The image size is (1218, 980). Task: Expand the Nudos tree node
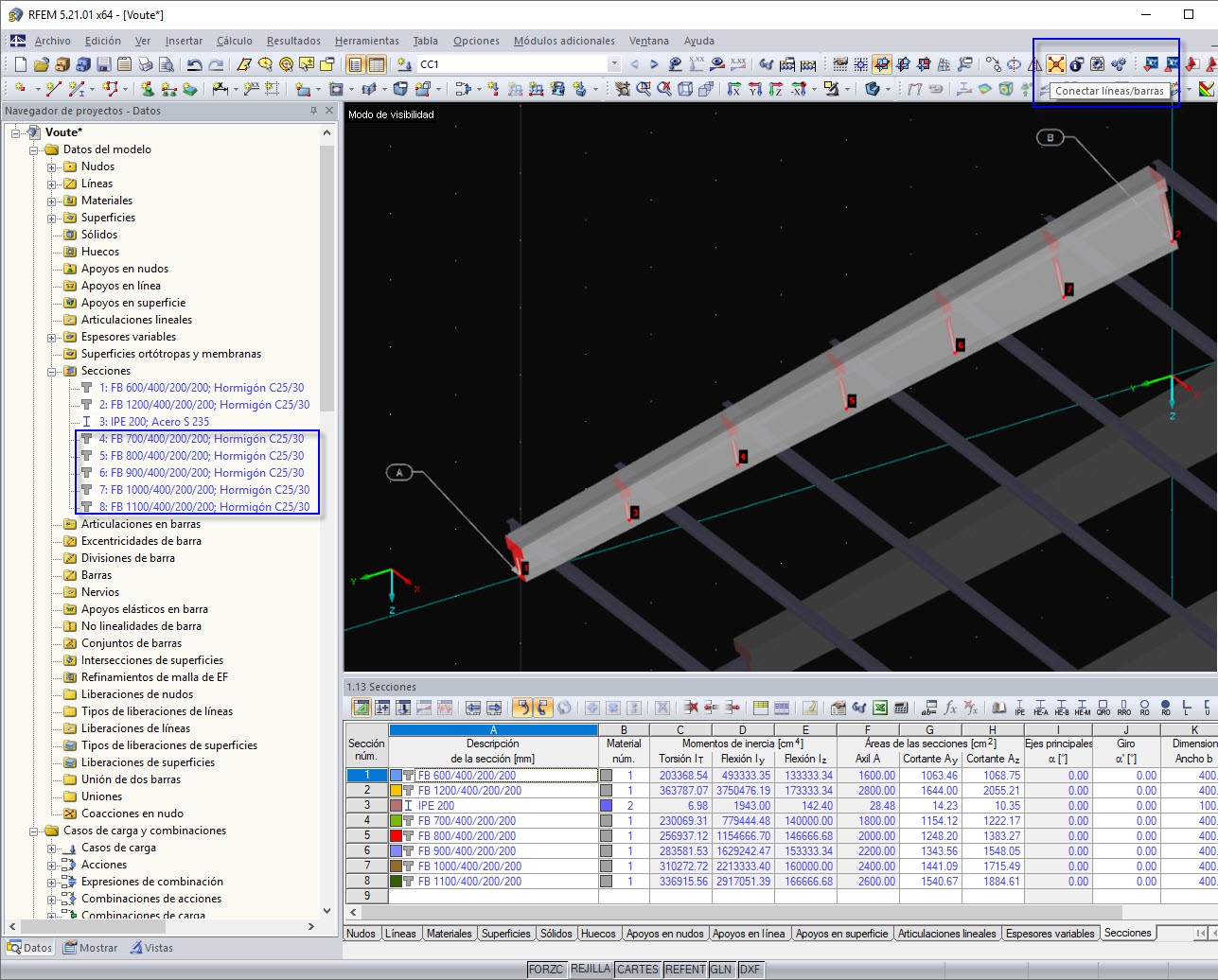(x=53, y=166)
